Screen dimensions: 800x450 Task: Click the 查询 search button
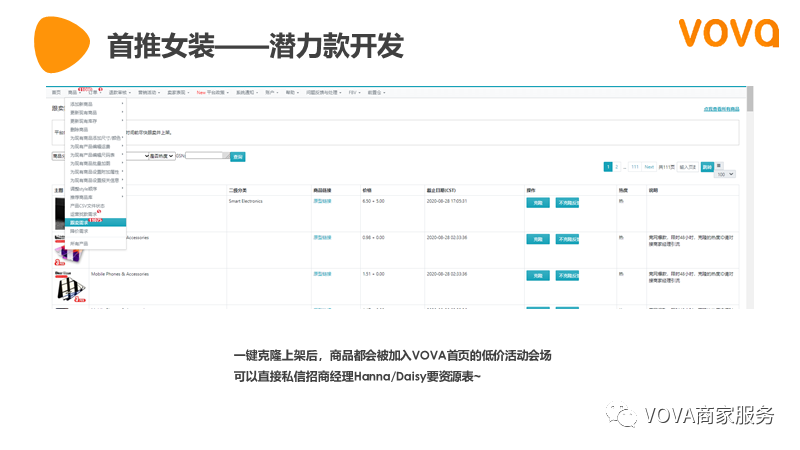237,156
